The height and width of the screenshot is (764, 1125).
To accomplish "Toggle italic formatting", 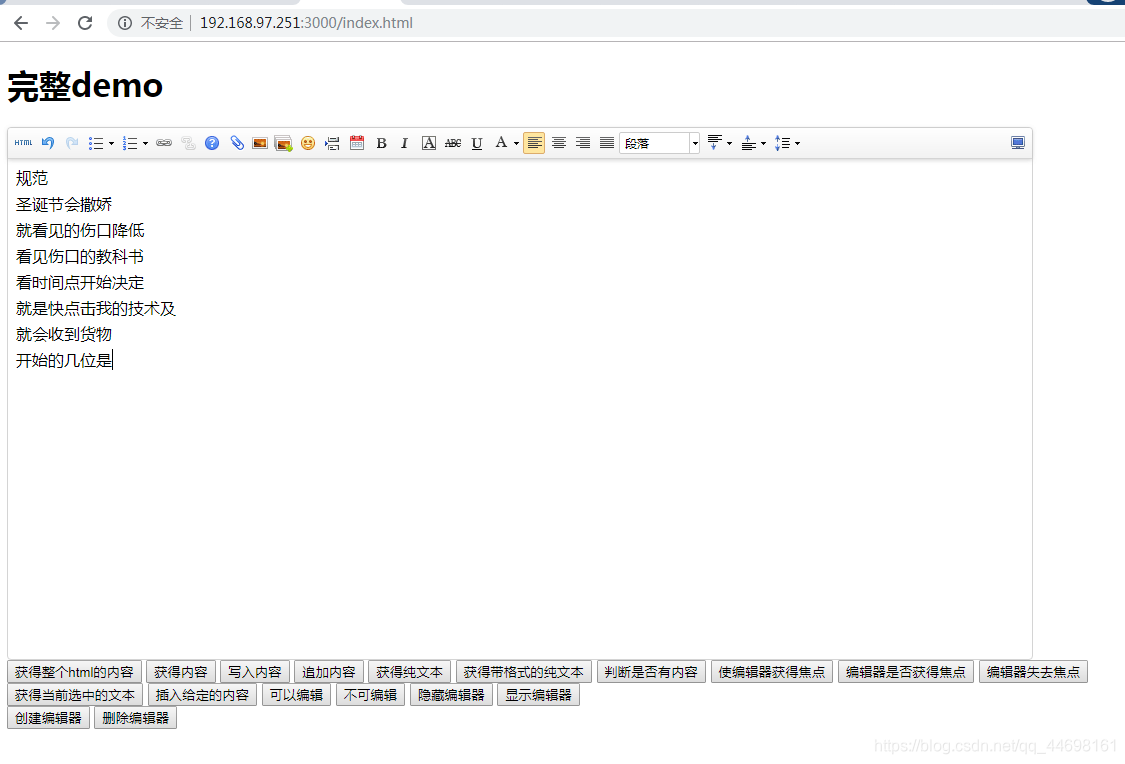I will (x=405, y=143).
